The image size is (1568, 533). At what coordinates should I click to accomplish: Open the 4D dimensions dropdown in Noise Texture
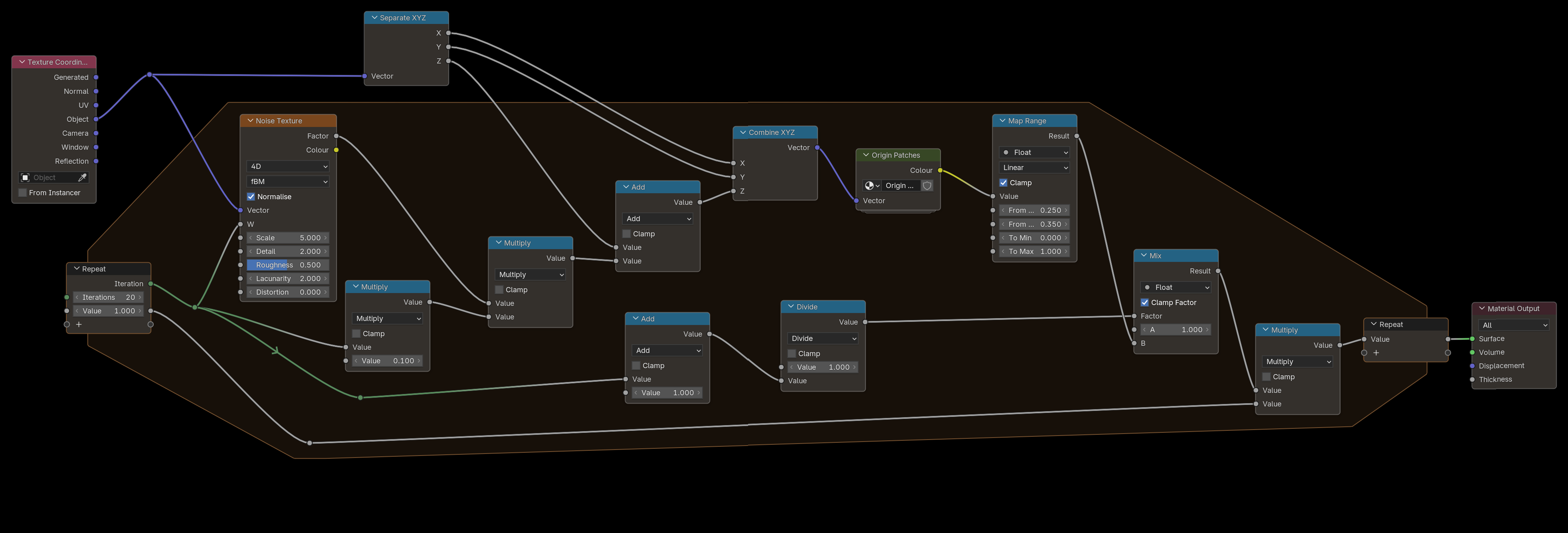click(288, 166)
